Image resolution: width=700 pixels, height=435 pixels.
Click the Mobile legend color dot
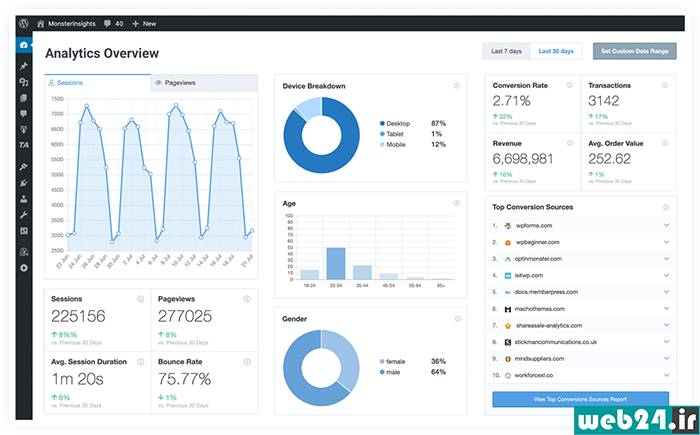[382, 145]
